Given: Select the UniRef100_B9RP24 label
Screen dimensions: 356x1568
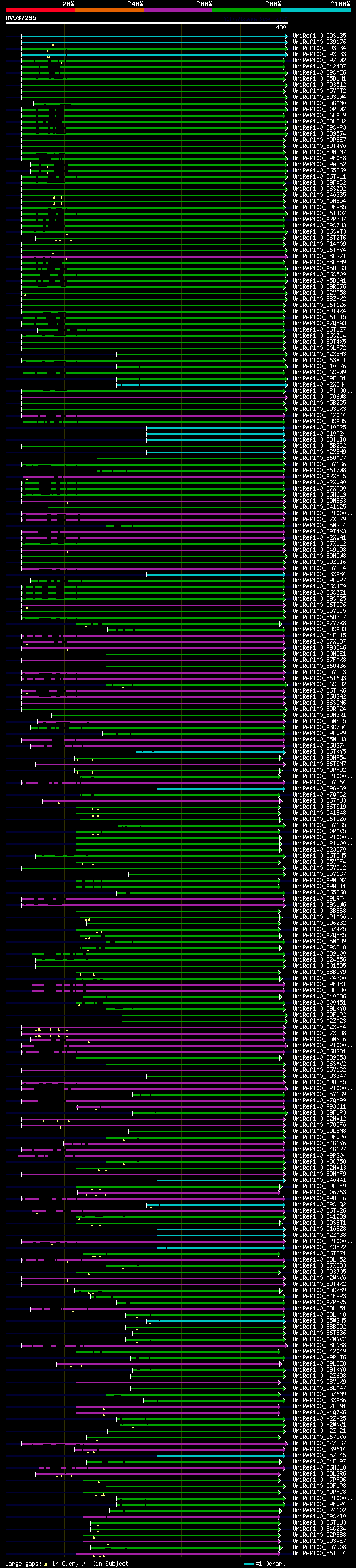Looking at the screenshot, I should 319,709.
